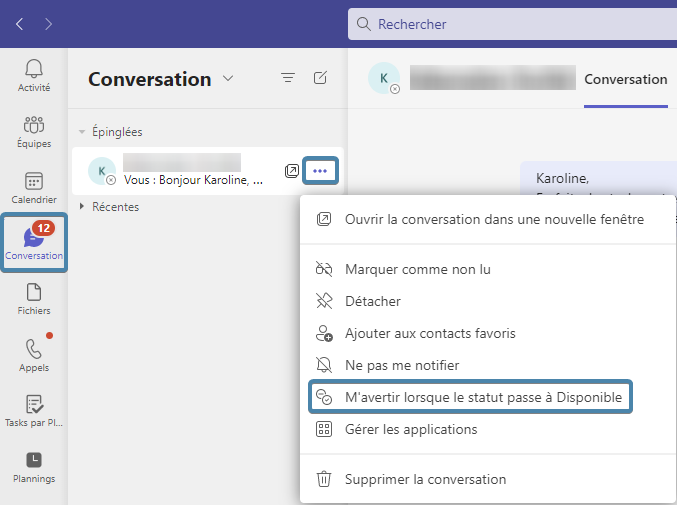
Task: Pop out pinned chat into new window
Action: [x=292, y=171]
